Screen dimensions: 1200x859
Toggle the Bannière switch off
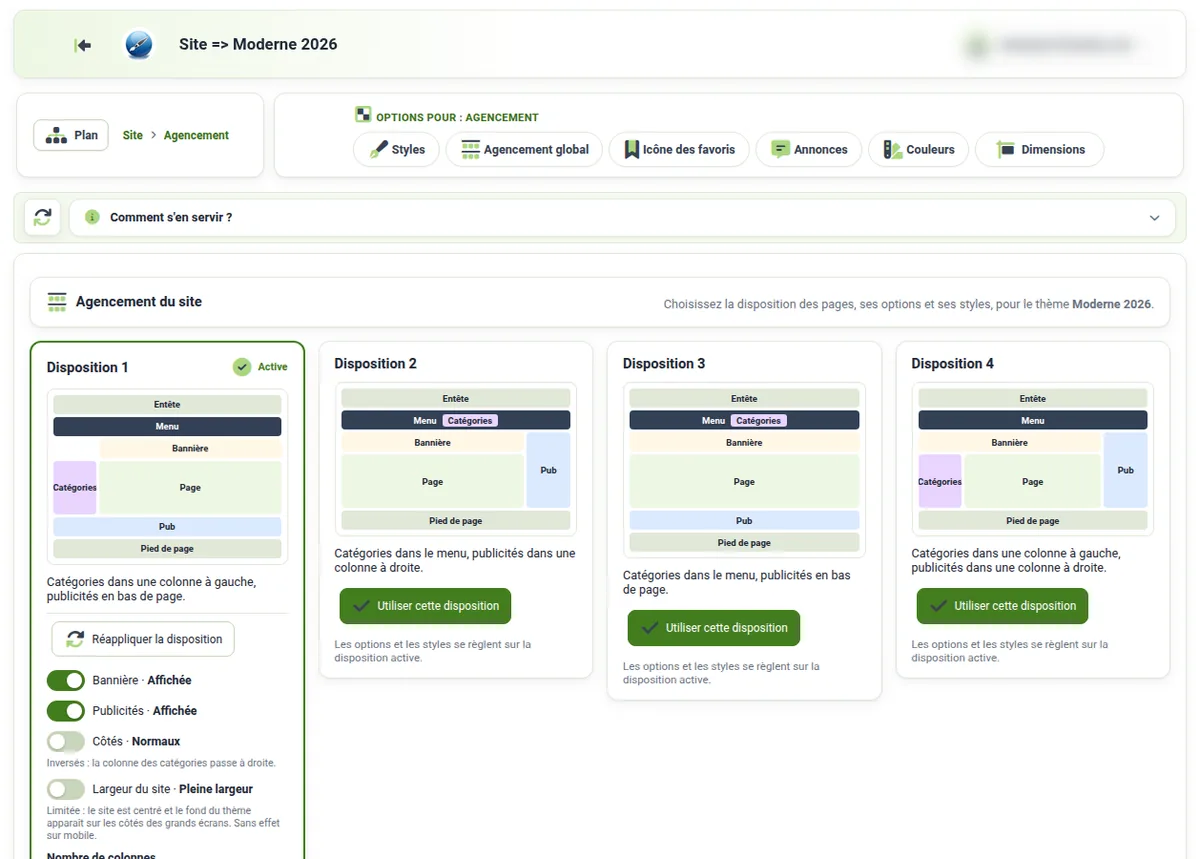(x=66, y=680)
